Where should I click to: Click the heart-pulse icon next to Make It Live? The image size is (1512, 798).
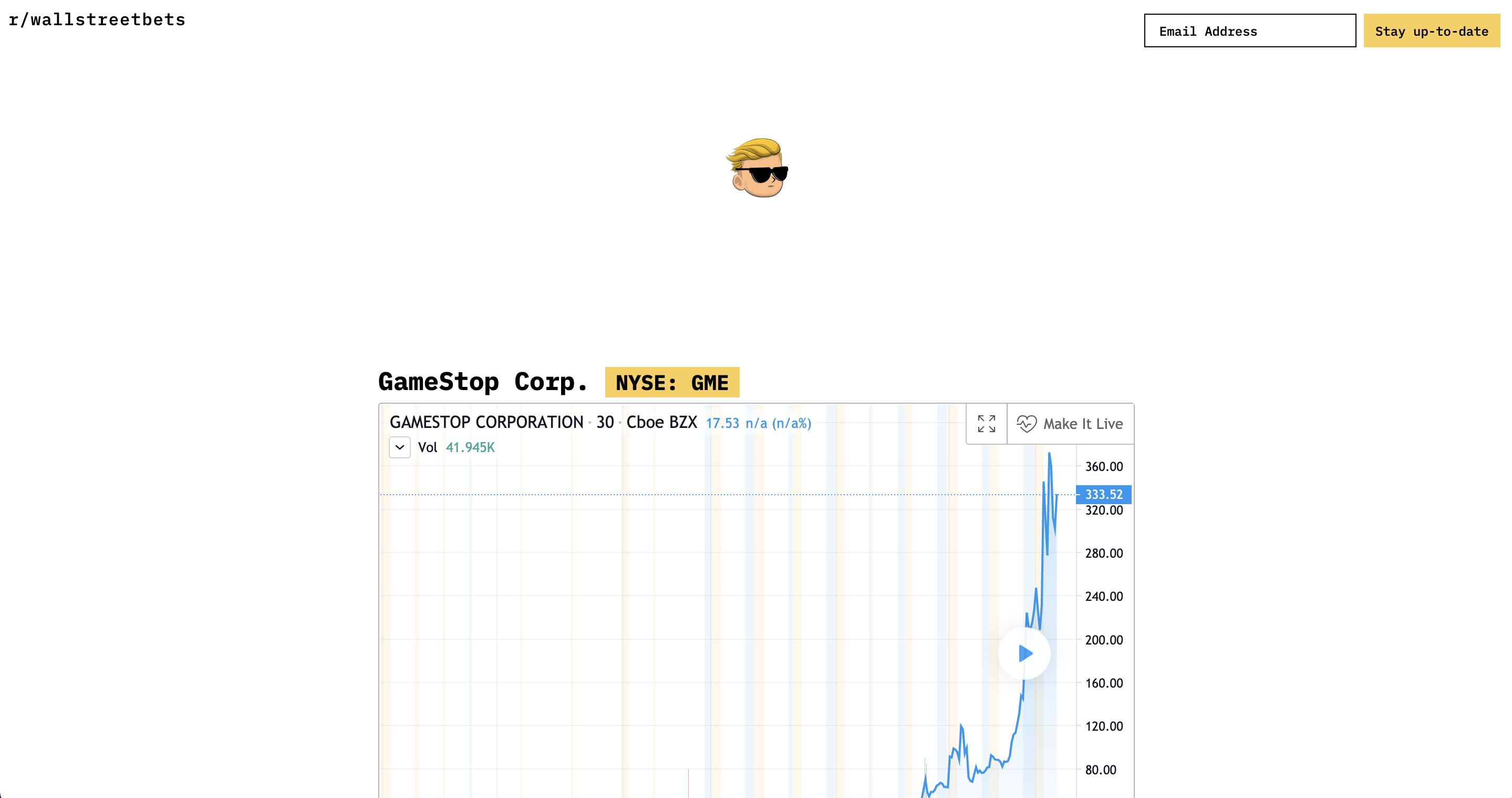tap(1027, 423)
